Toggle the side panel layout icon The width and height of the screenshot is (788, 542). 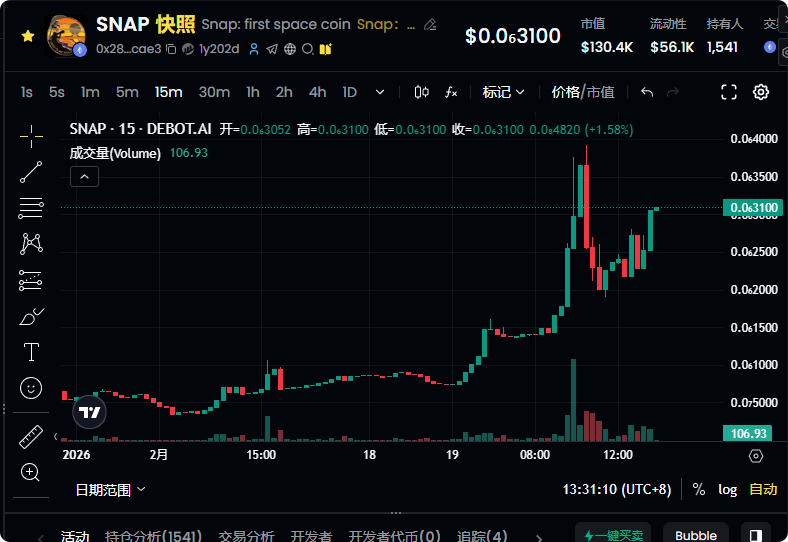[756, 535]
